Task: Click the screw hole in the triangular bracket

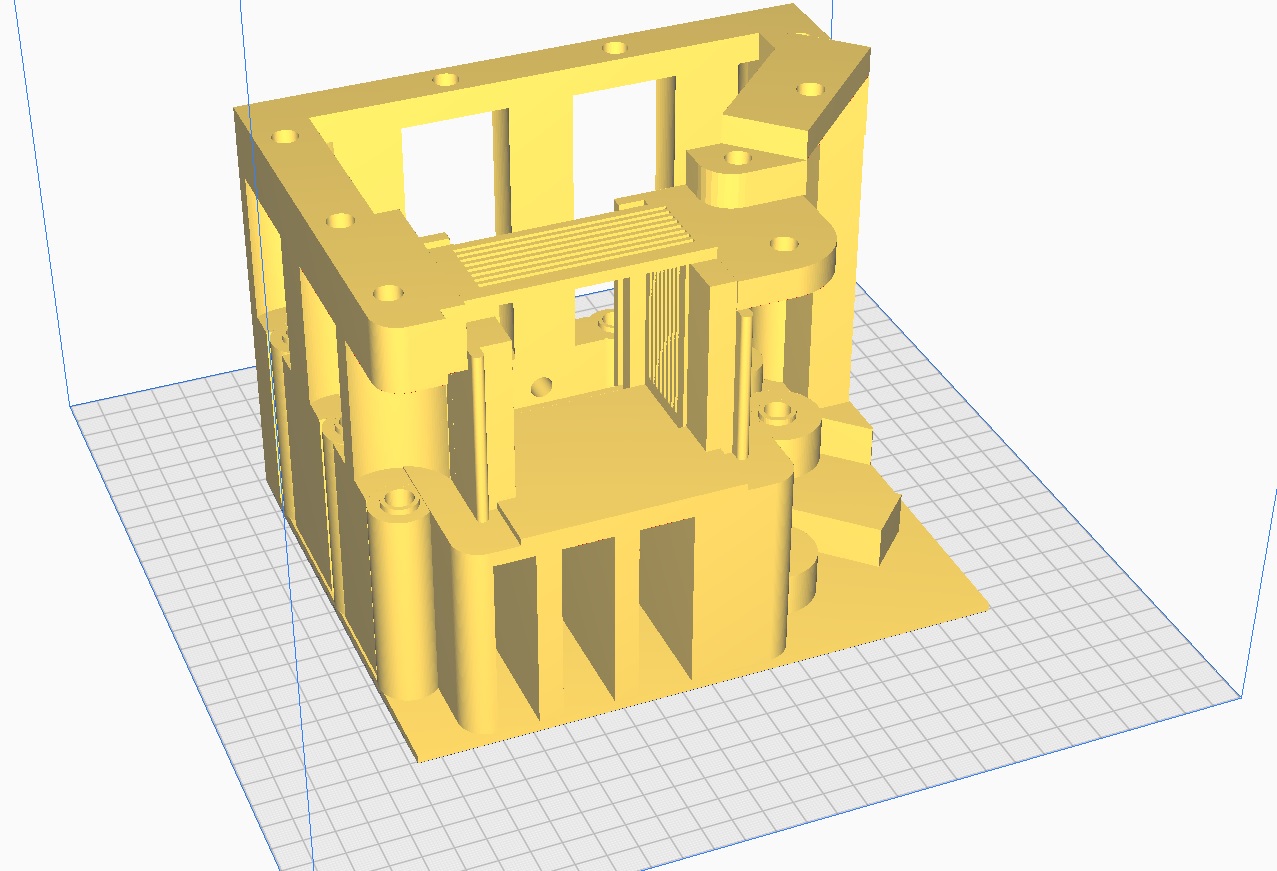Action: pyautogui.click(x=809, y=89)
